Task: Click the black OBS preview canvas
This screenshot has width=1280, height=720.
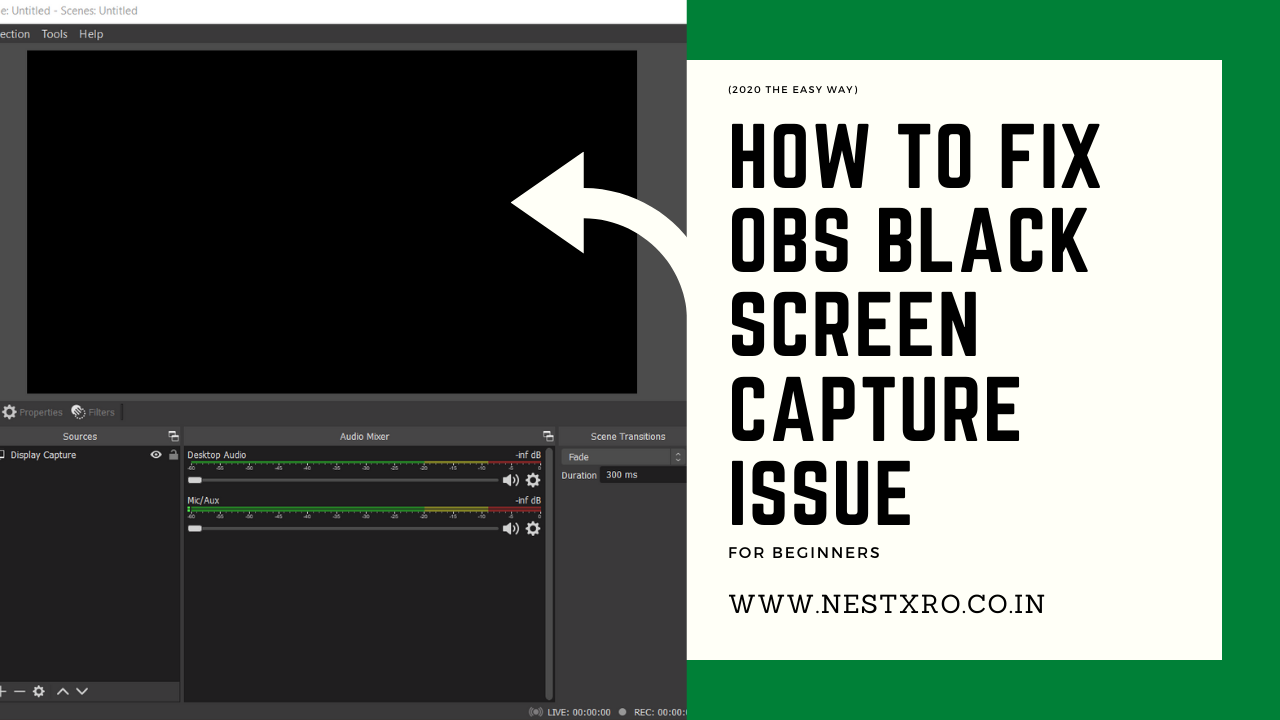Action: 332,222
